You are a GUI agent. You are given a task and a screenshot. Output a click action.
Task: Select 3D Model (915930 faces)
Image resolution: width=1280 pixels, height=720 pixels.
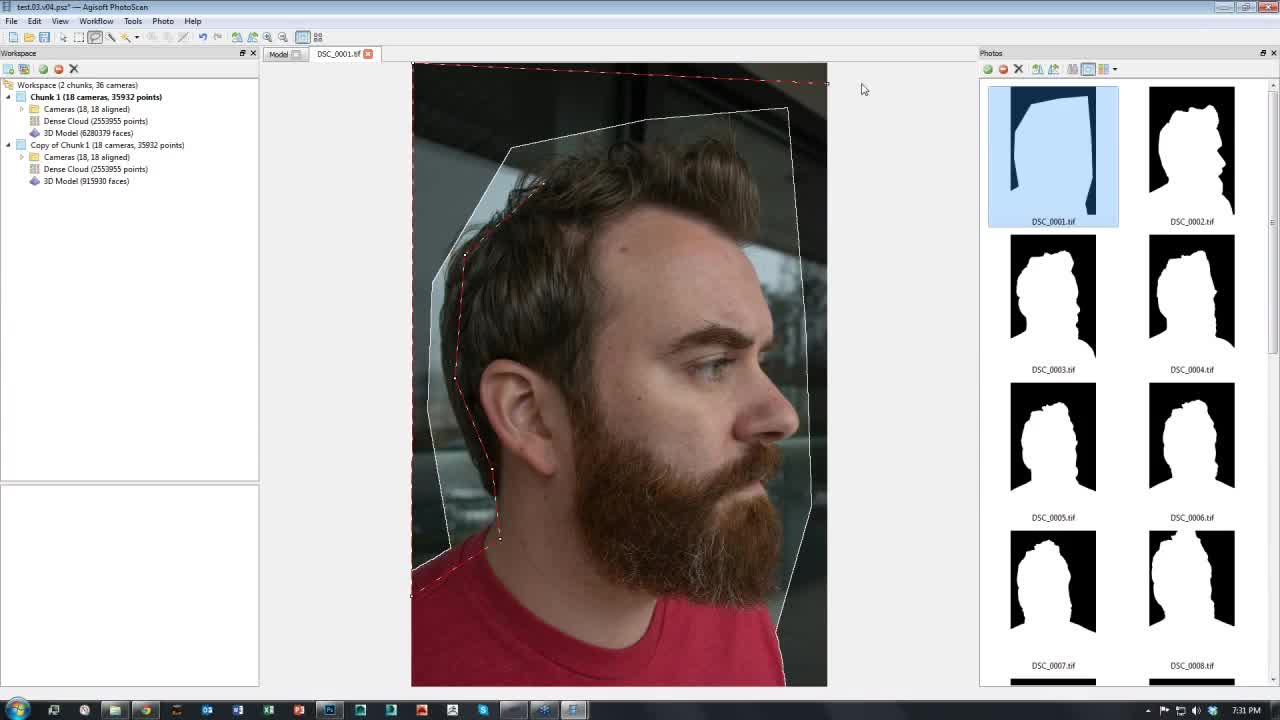pos(86,181)
